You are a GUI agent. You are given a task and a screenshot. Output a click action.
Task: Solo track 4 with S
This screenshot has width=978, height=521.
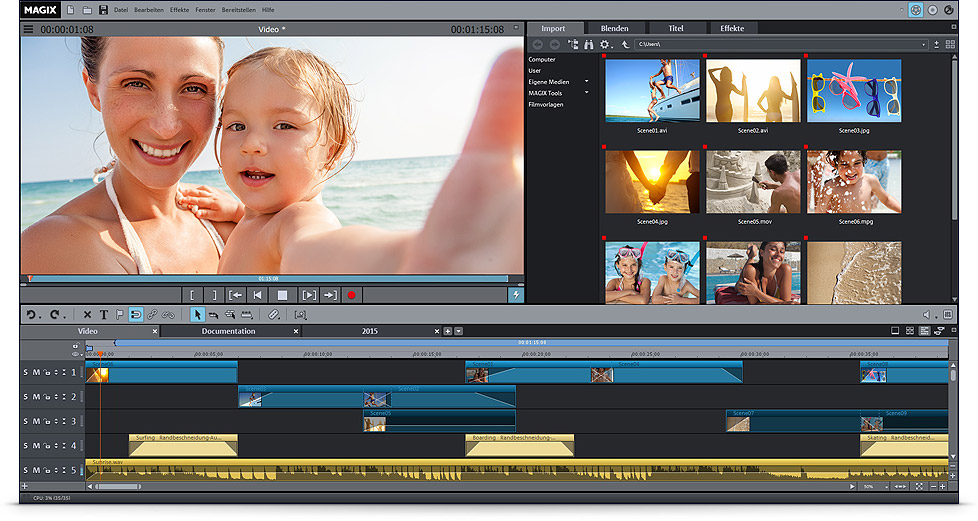(x=26, y=446)
